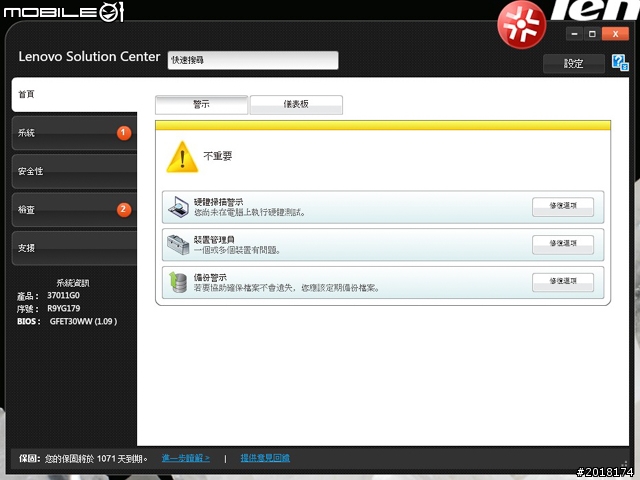Click 修復選項 for 備份警示
640x480 pixels.
[x=563, y=281]
